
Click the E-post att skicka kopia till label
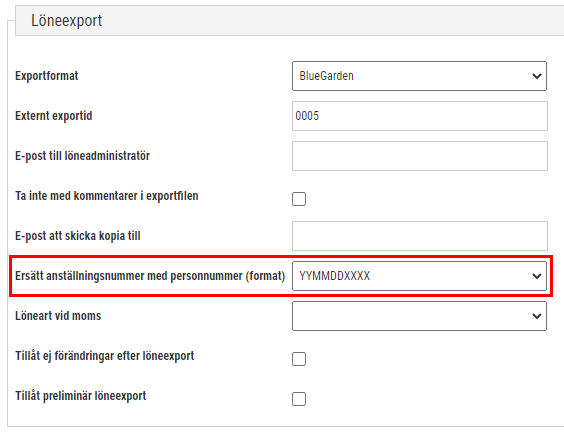click(x=78, y=236)
